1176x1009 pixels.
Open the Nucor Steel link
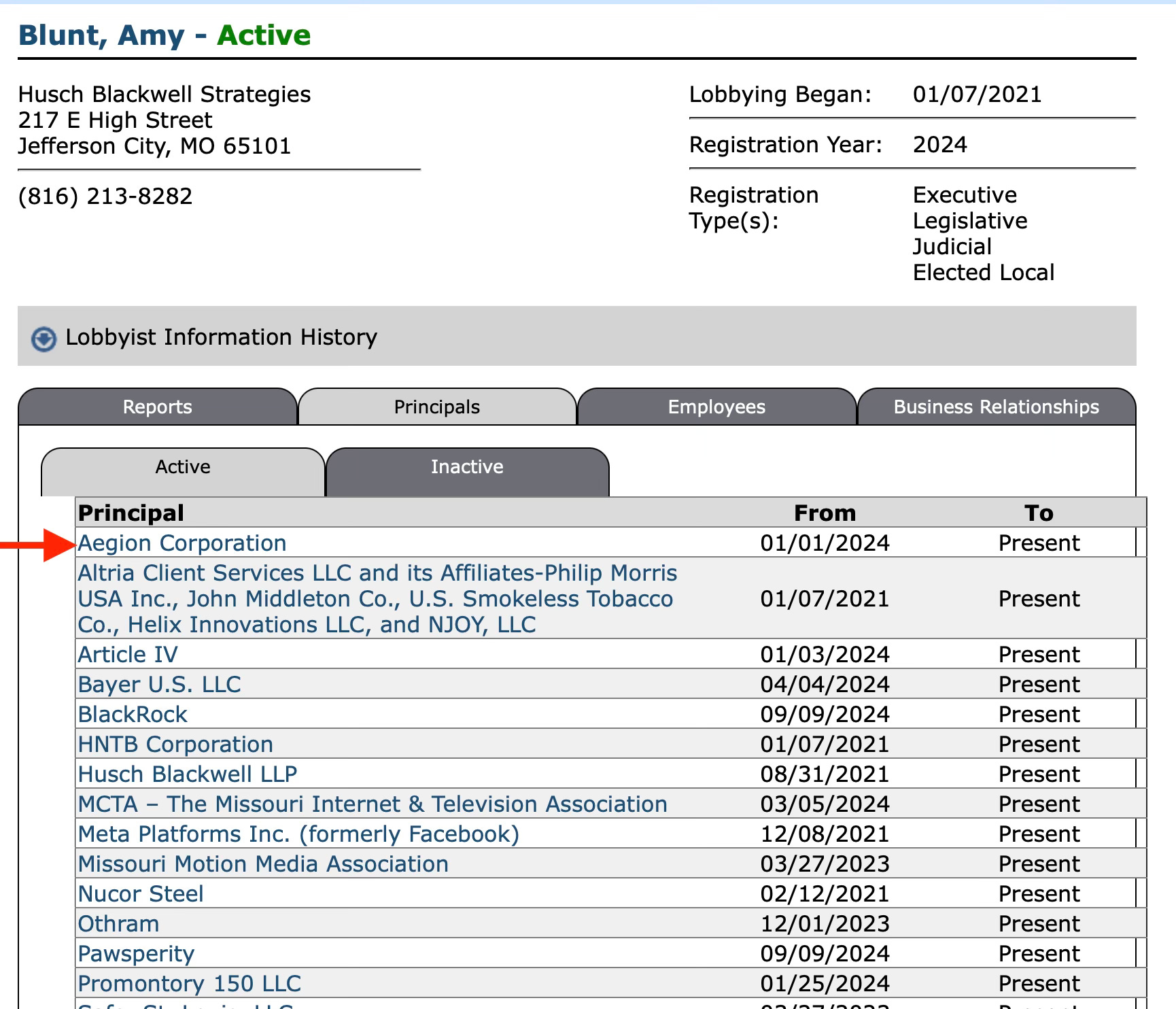coord(141,894)
